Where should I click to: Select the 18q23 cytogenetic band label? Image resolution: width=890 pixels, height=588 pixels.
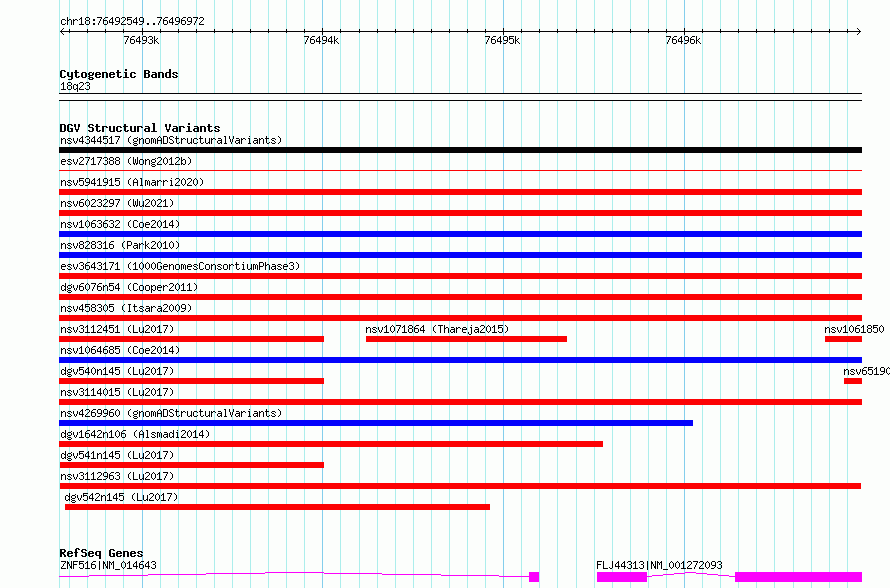75,86
